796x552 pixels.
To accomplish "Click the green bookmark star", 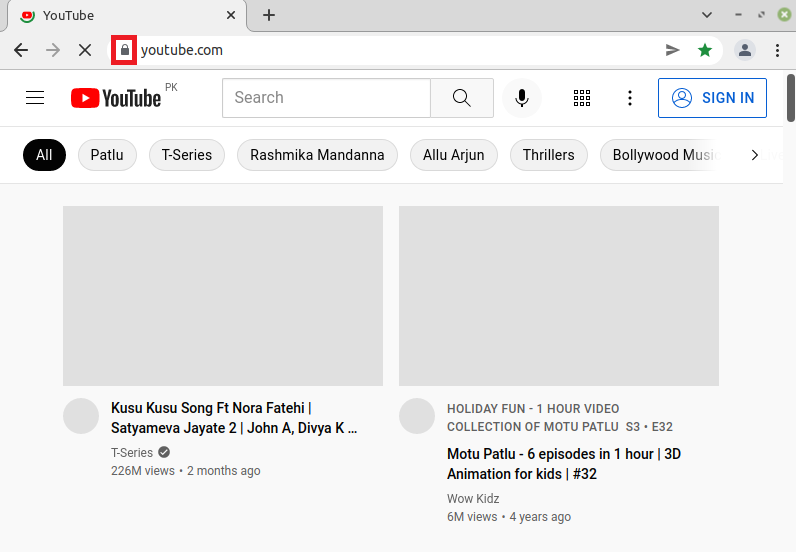I will (705, 50).
